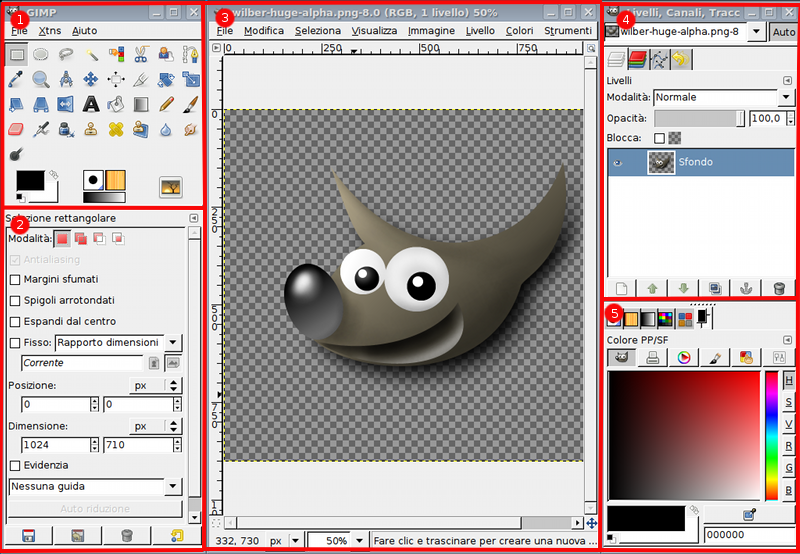Open the Livello menu
The width and height of the screenshot is (800, 554).
(480, 31)
